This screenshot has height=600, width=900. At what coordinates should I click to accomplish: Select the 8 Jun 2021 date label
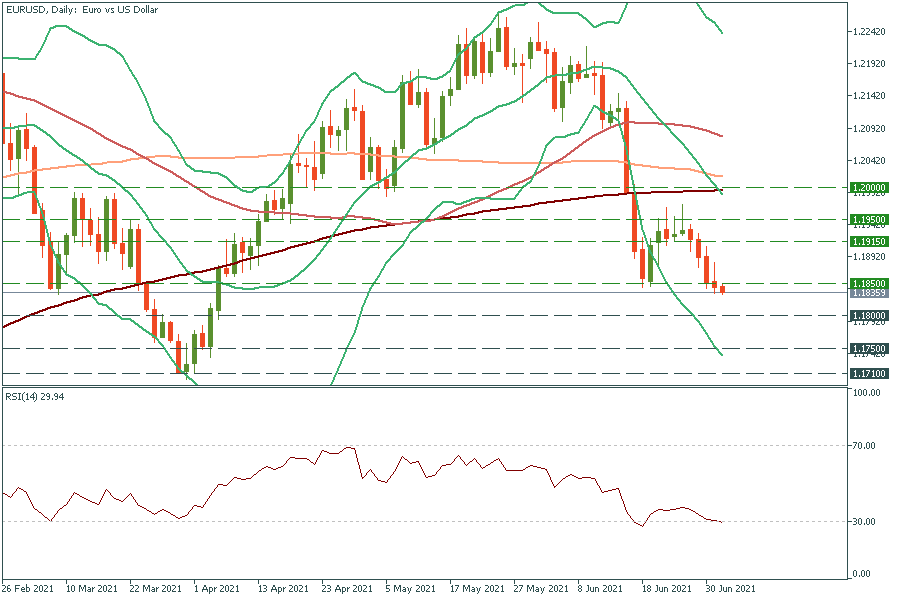point(599,589)
